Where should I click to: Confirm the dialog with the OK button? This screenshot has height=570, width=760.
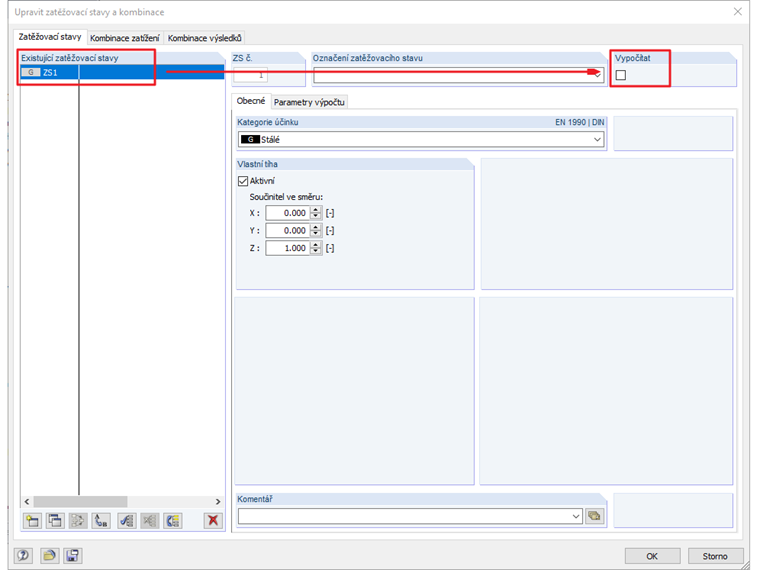(x=652, y=556)
